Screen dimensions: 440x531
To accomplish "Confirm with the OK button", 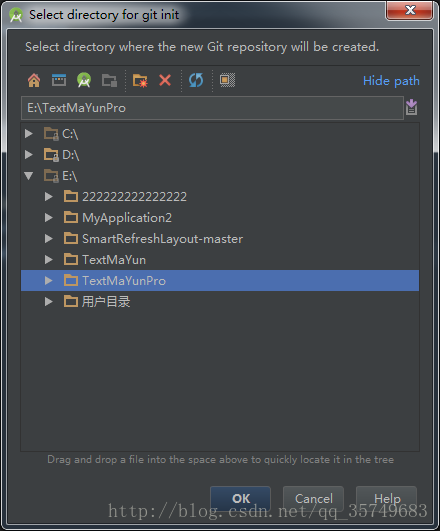I will tap(240, 498).
